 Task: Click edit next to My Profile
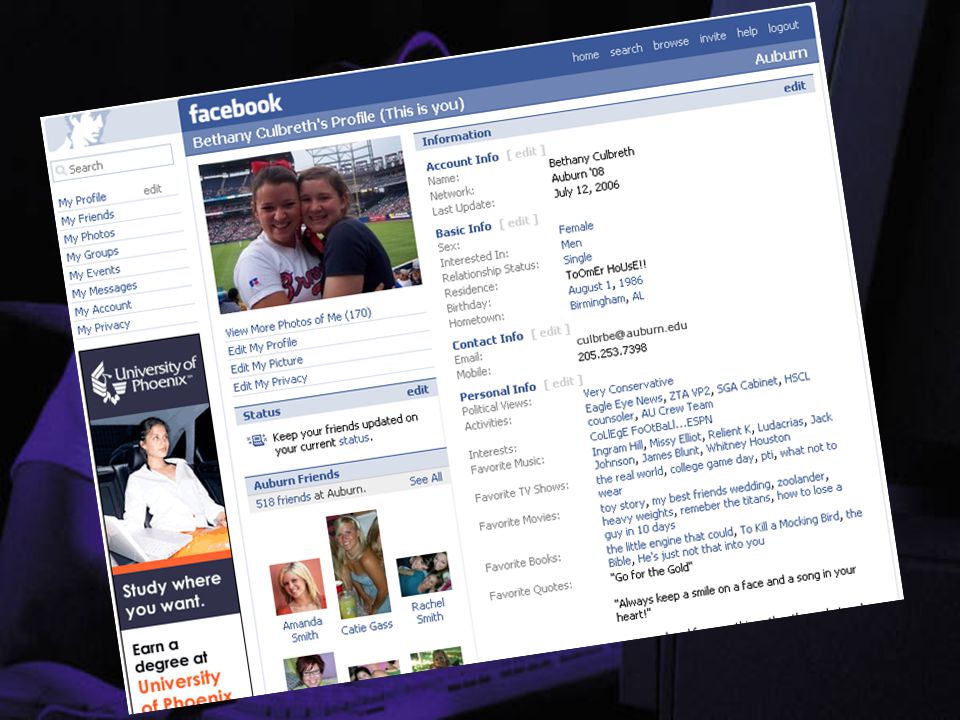(x=152, y=190)
